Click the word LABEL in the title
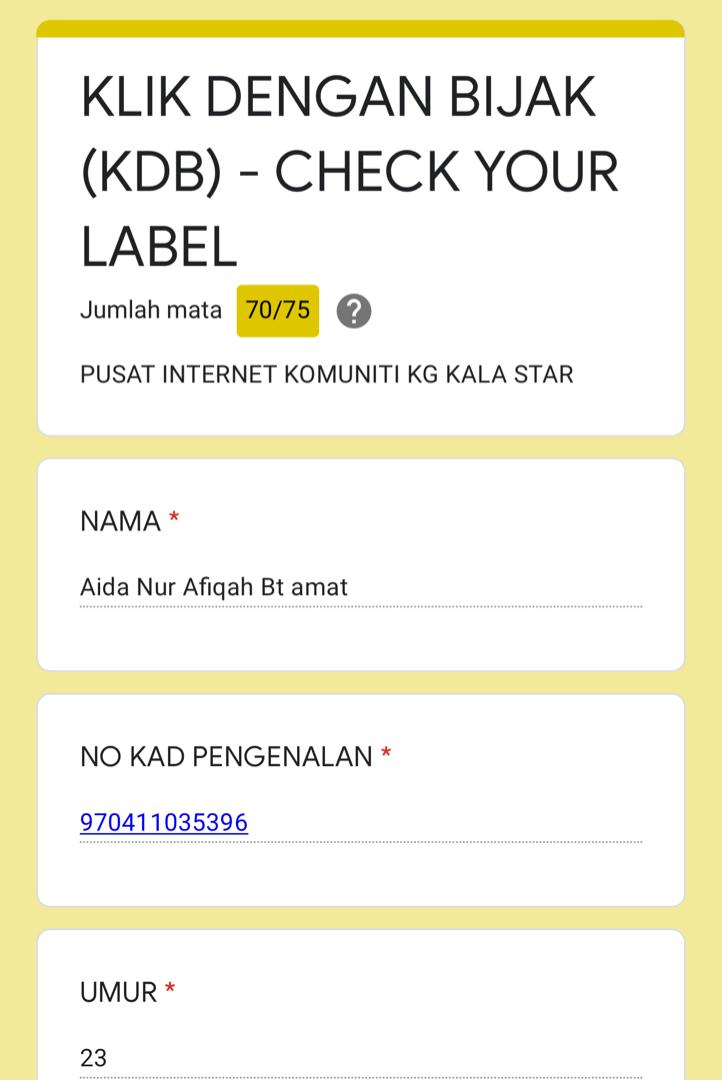The image size is (722, 1080). click(158, 246)
